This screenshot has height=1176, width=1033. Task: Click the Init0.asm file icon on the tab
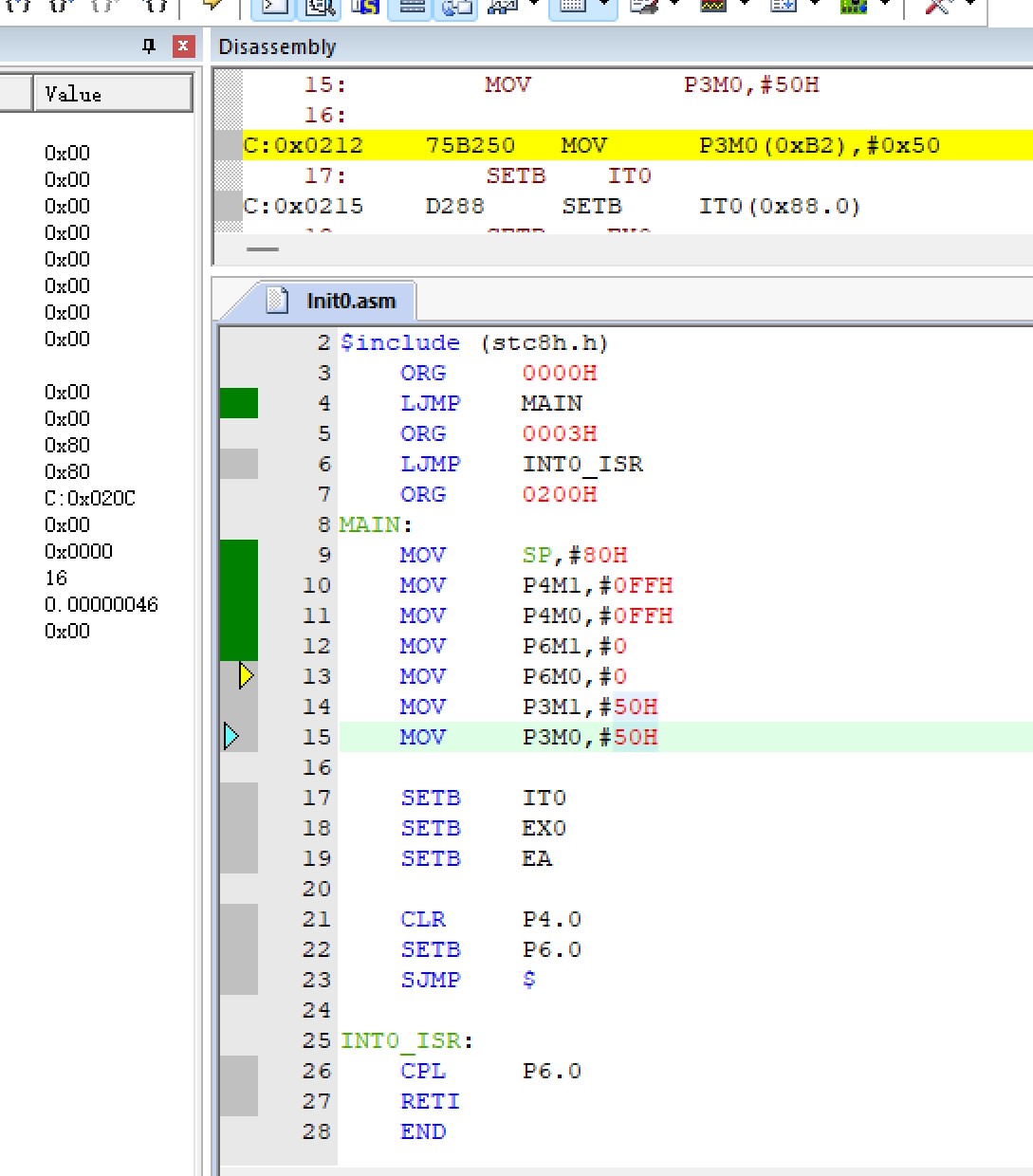tap(277, 301)
